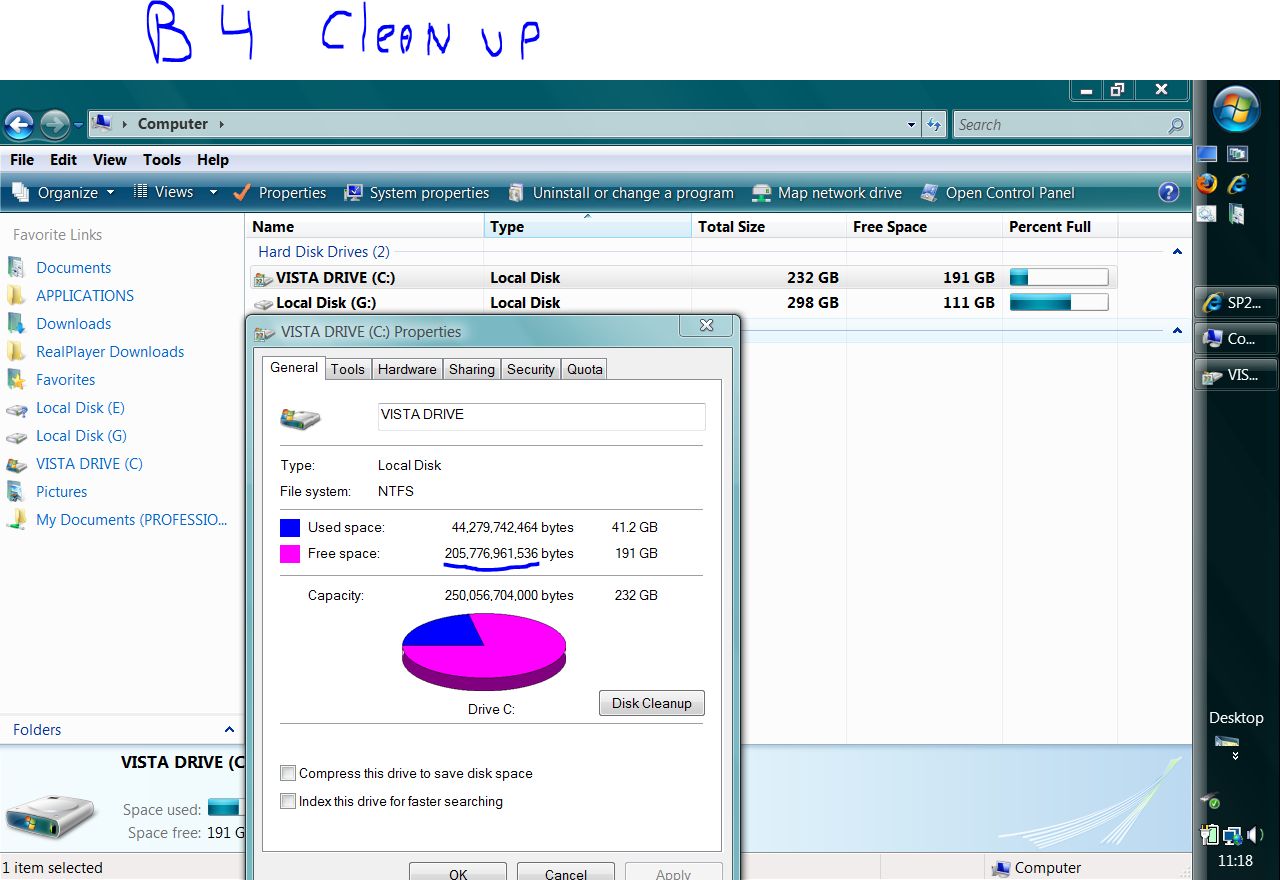Expand the Desktop toolbar chevron
The width and height of the screenshot is (1280, 880).
pos(1236,757)
